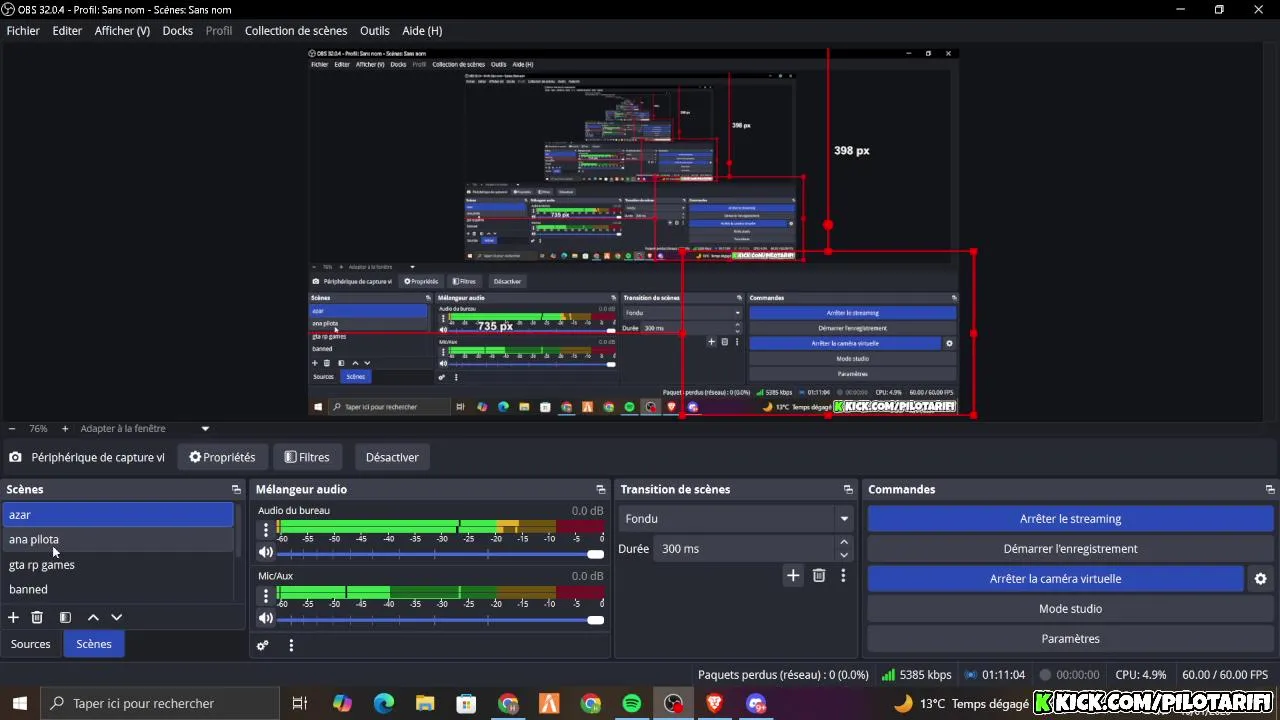This screenshot has width=1280, height=720.
Task: Remove transition with trash icon
Action: pyautogui.click(x=819, y=575)
